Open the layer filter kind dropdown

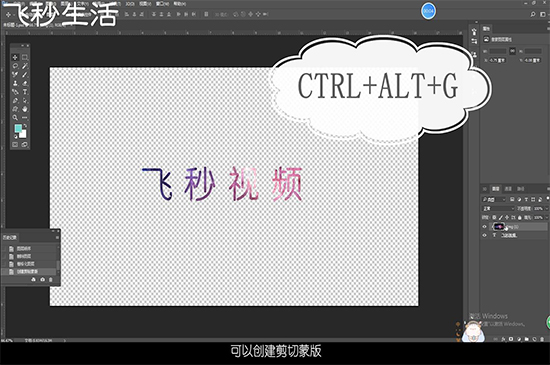(x=494, y=200)
